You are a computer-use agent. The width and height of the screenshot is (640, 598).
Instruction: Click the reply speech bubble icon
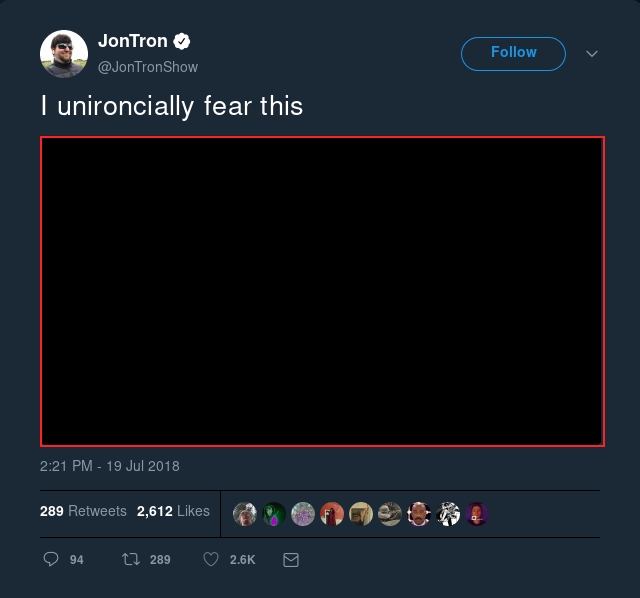(51, 559)
